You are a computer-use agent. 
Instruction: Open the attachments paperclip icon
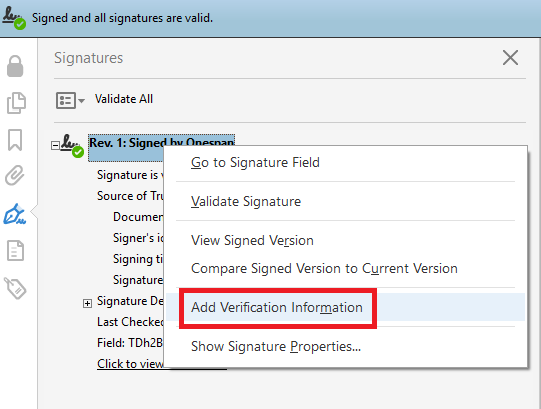14,175
